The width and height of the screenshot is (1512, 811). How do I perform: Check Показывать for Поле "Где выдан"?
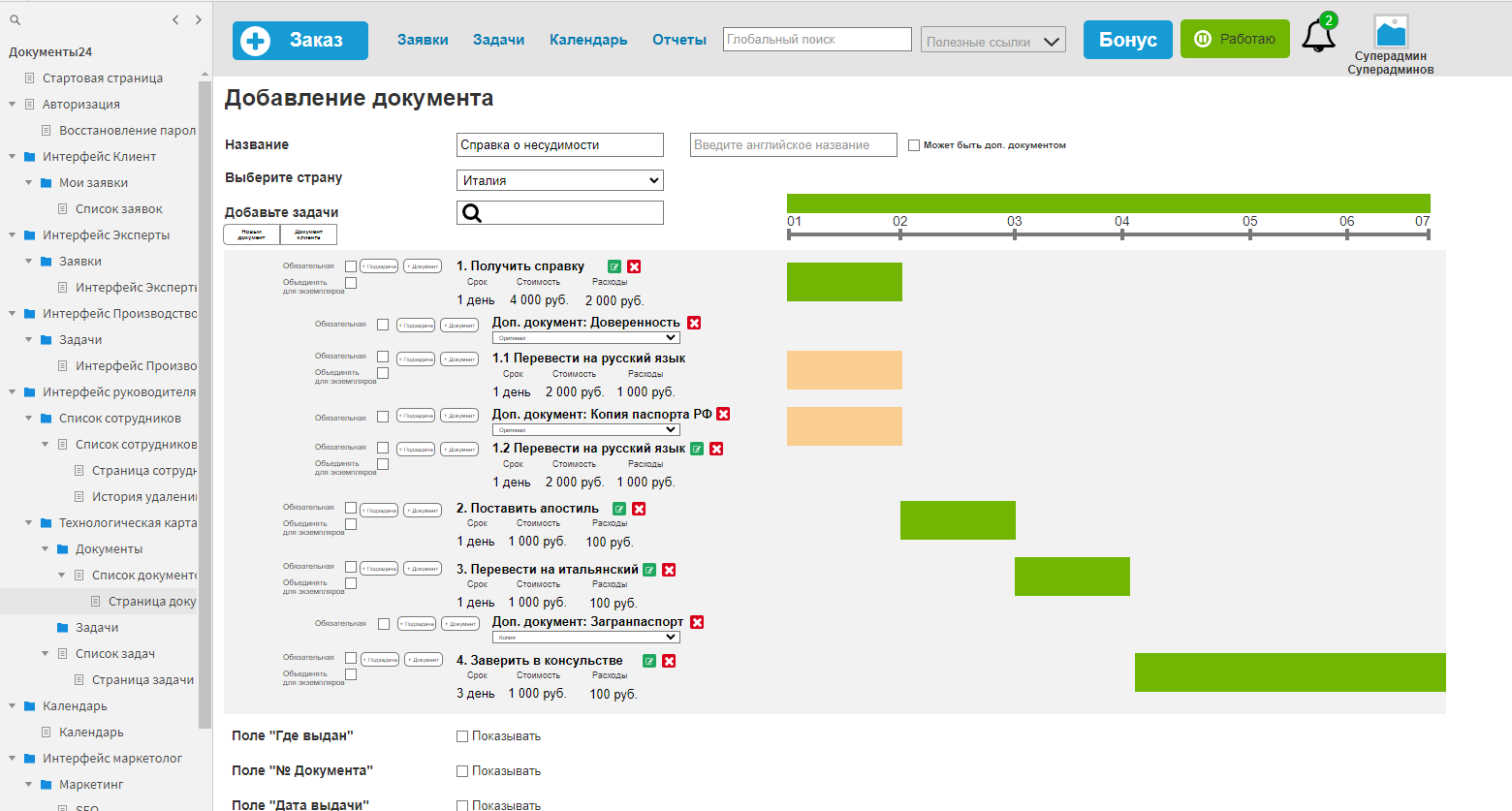pos(462,736)
